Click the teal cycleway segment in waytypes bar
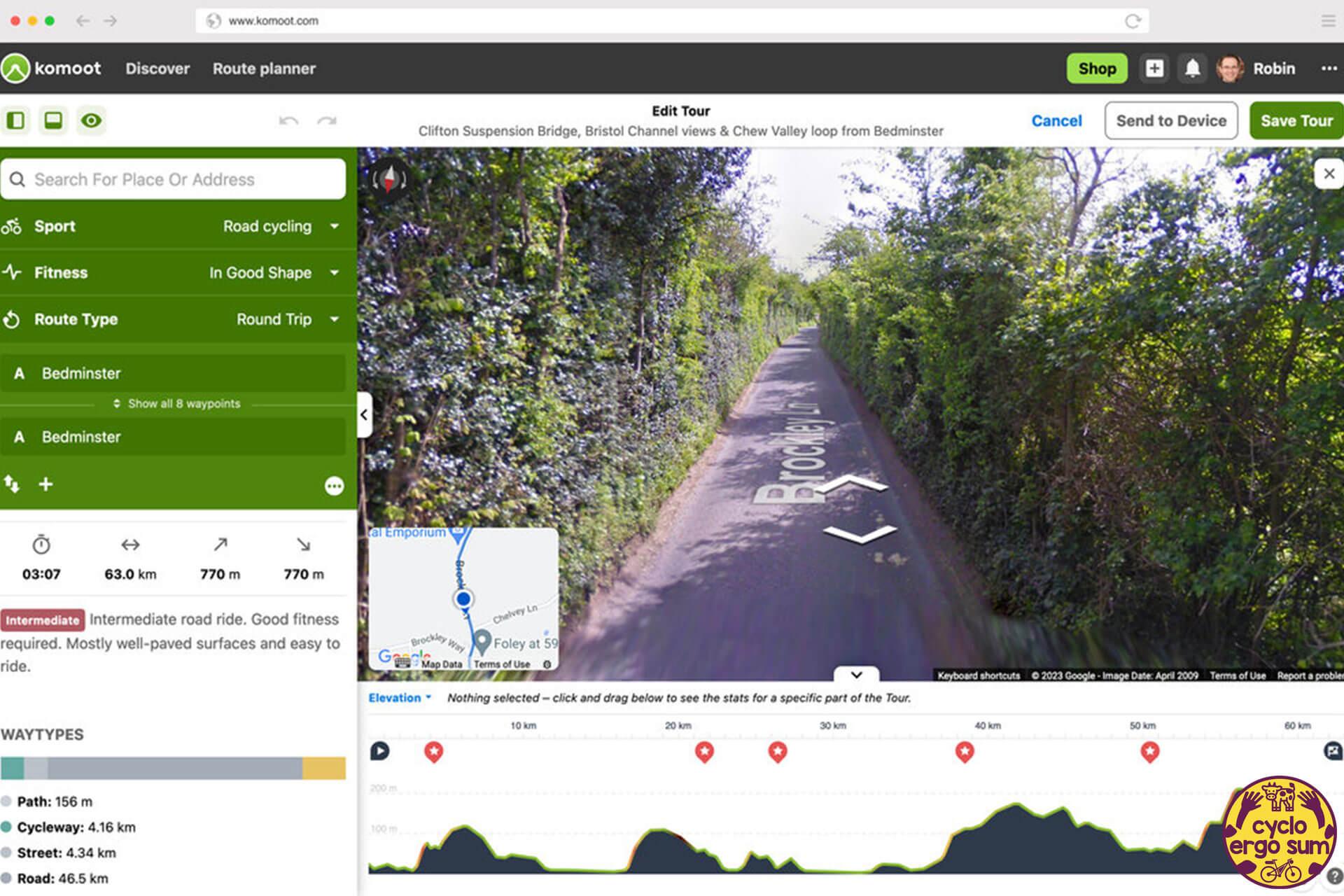 point(12,768)
